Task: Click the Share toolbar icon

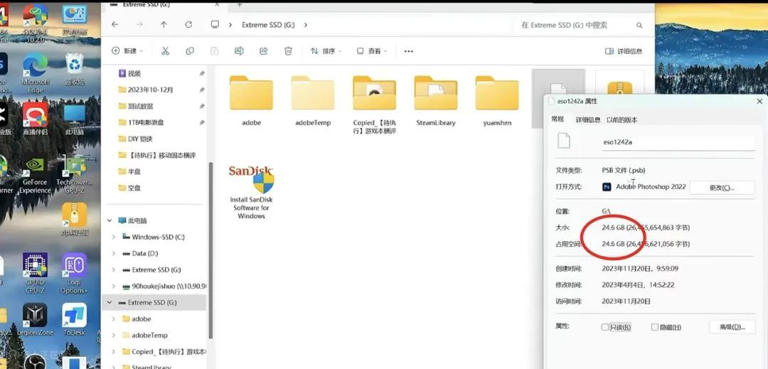Action: click(x=264, y=51)
